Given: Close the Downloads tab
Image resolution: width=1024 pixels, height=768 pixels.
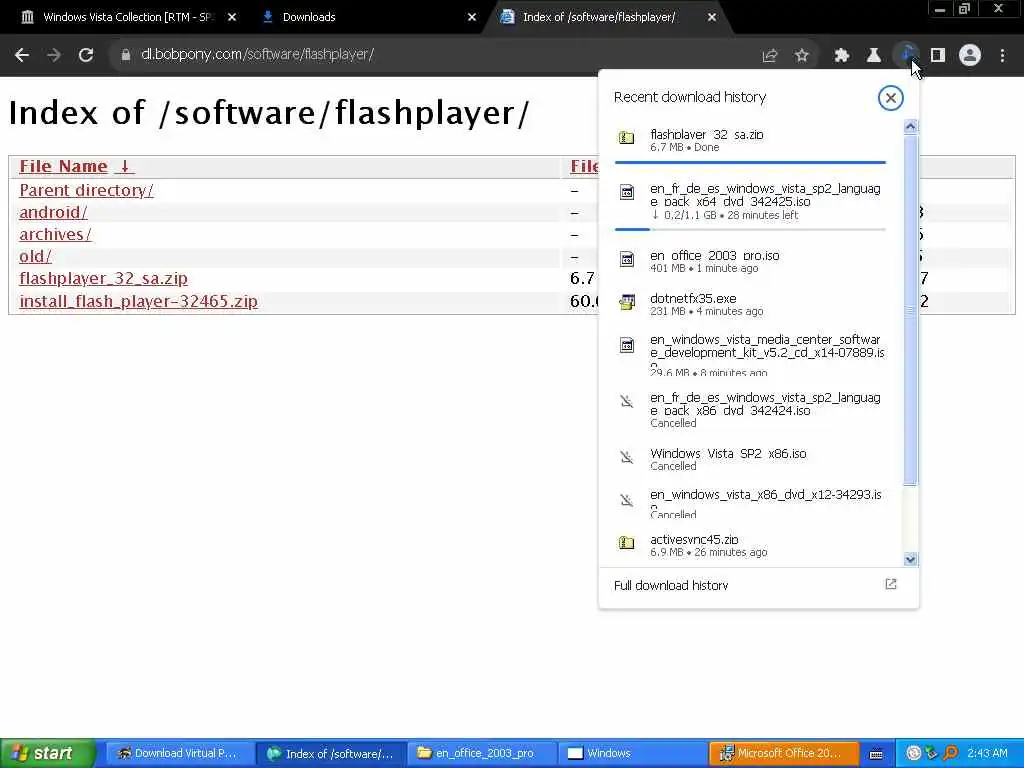Looking at the screenshot, I should click(x=472, y=18).
